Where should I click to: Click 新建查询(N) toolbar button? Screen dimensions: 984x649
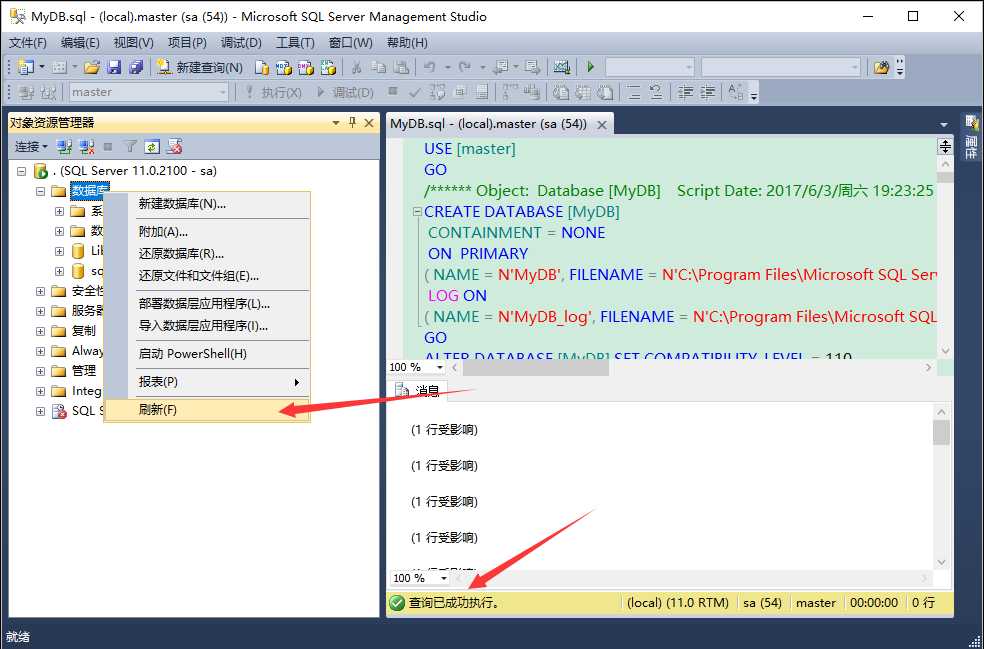pyautogui.click(x=200, y=67)
